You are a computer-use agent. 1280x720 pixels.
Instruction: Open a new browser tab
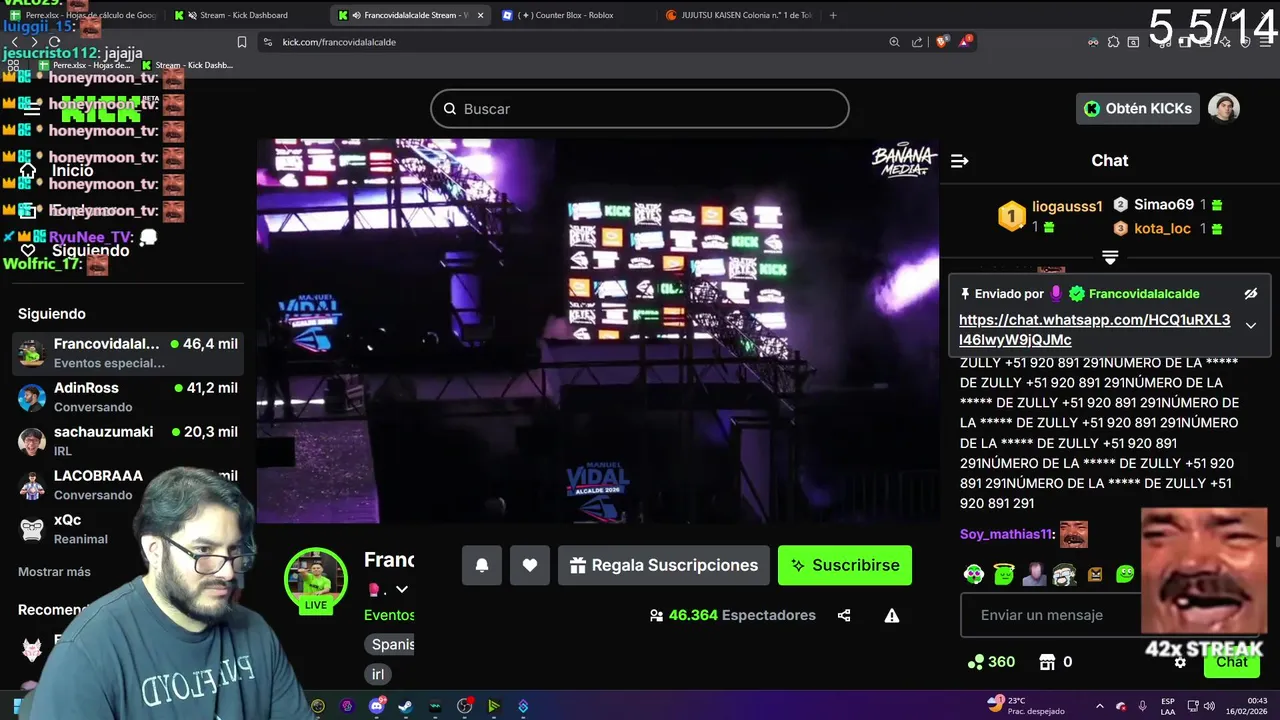[833, 15]
